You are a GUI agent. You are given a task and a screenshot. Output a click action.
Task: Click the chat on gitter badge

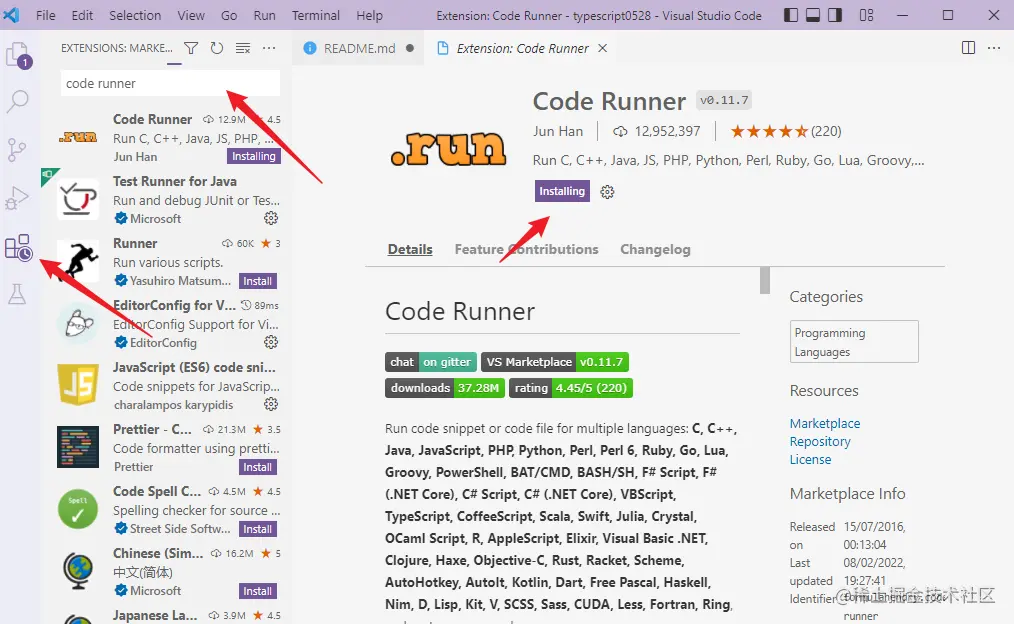(x=431, y=362)
